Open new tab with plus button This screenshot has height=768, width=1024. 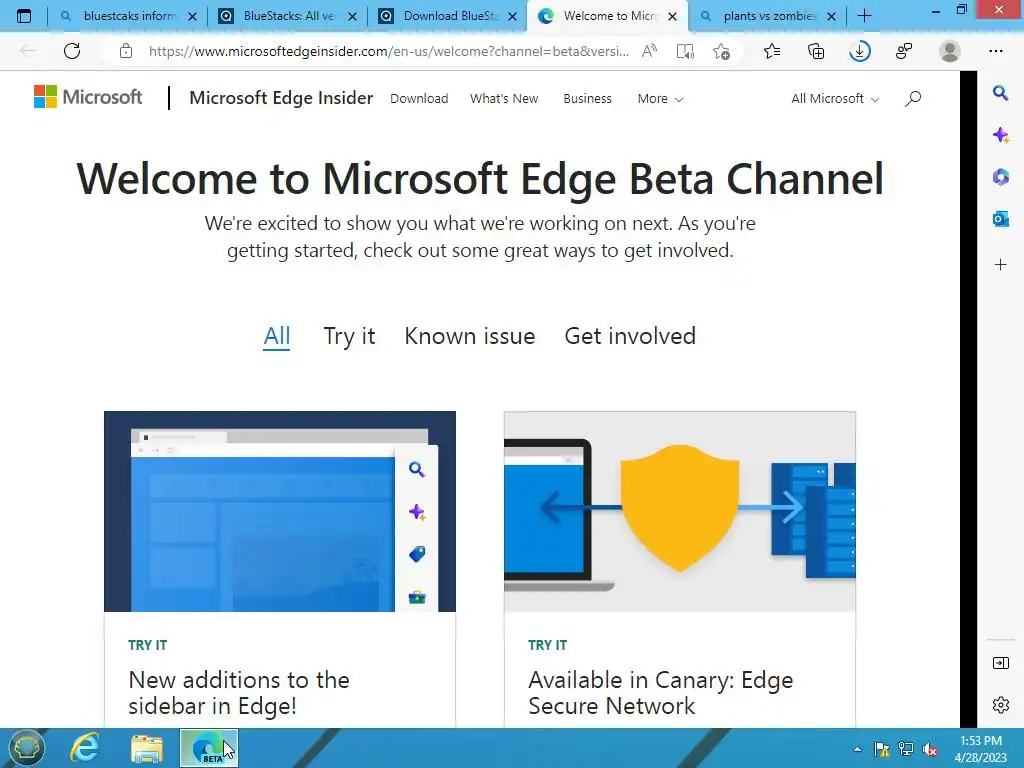(864, 16)
